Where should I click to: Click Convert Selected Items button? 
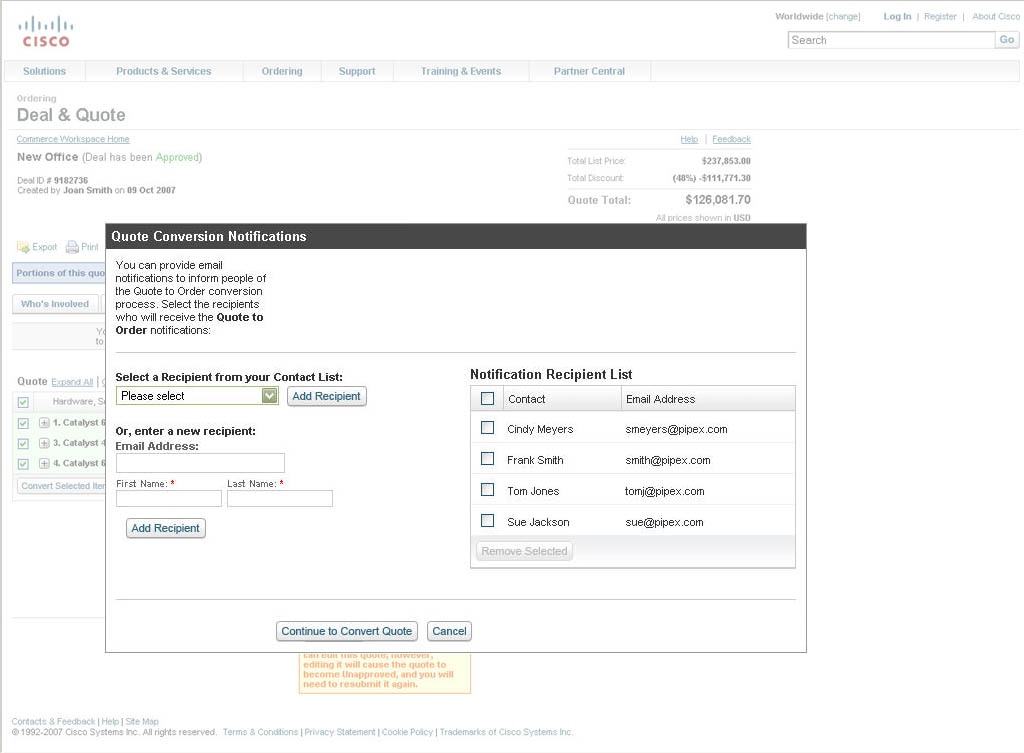coord(62,486)
